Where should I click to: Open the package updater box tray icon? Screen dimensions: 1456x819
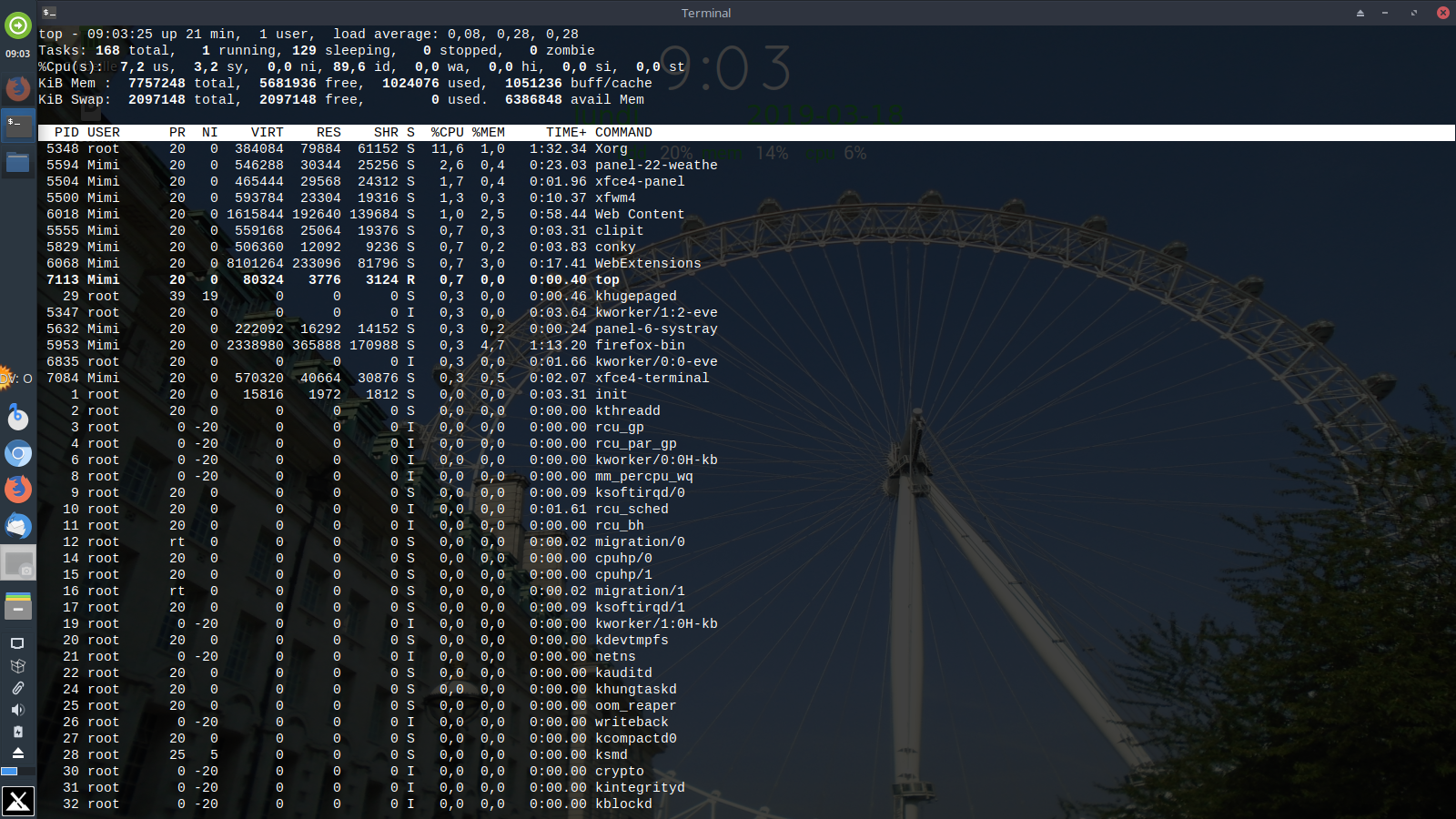(x=17, y=666)
